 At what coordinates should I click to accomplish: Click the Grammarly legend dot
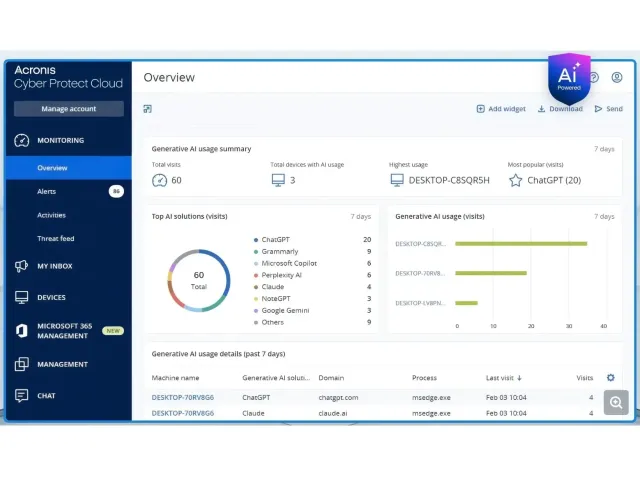point(256,252)
